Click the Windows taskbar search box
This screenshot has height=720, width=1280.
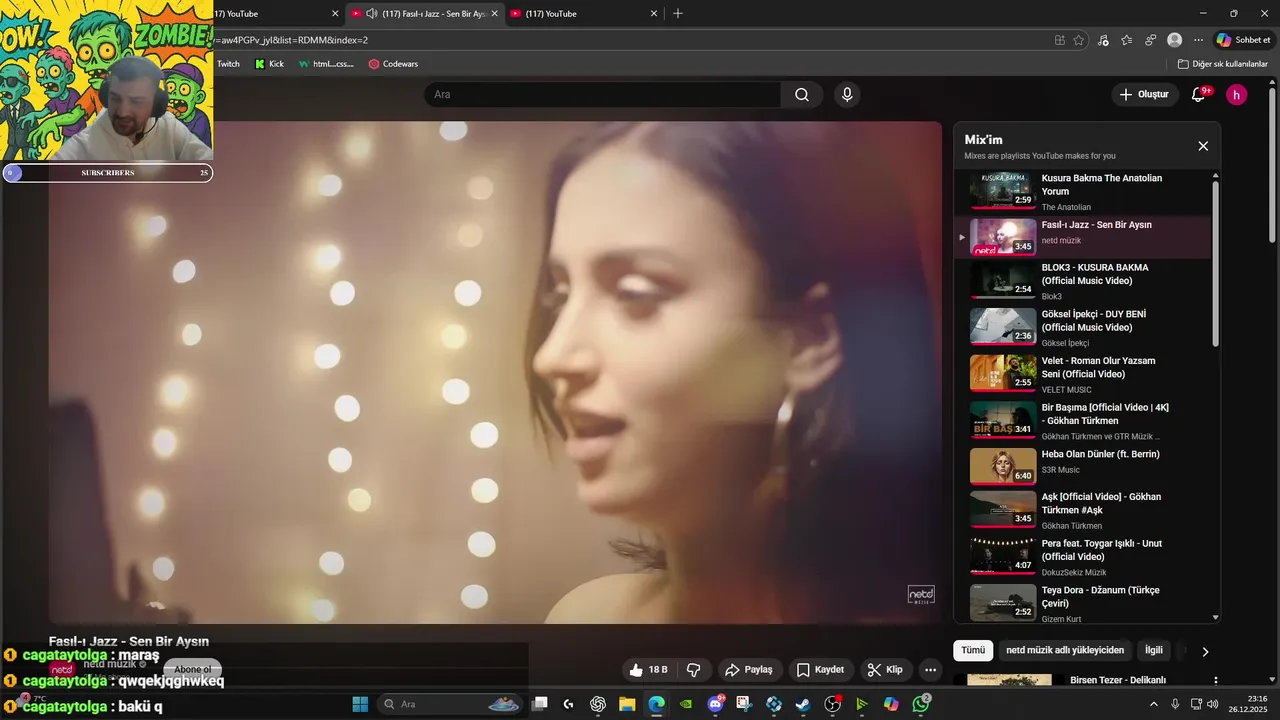point(451,704)
